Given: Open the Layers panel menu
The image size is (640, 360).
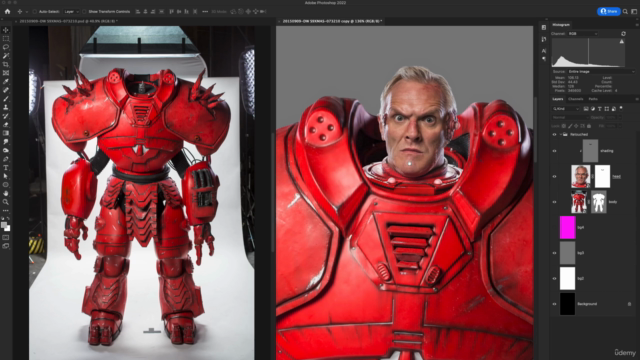Looking at the screenshot, I should tap(637, 99).
